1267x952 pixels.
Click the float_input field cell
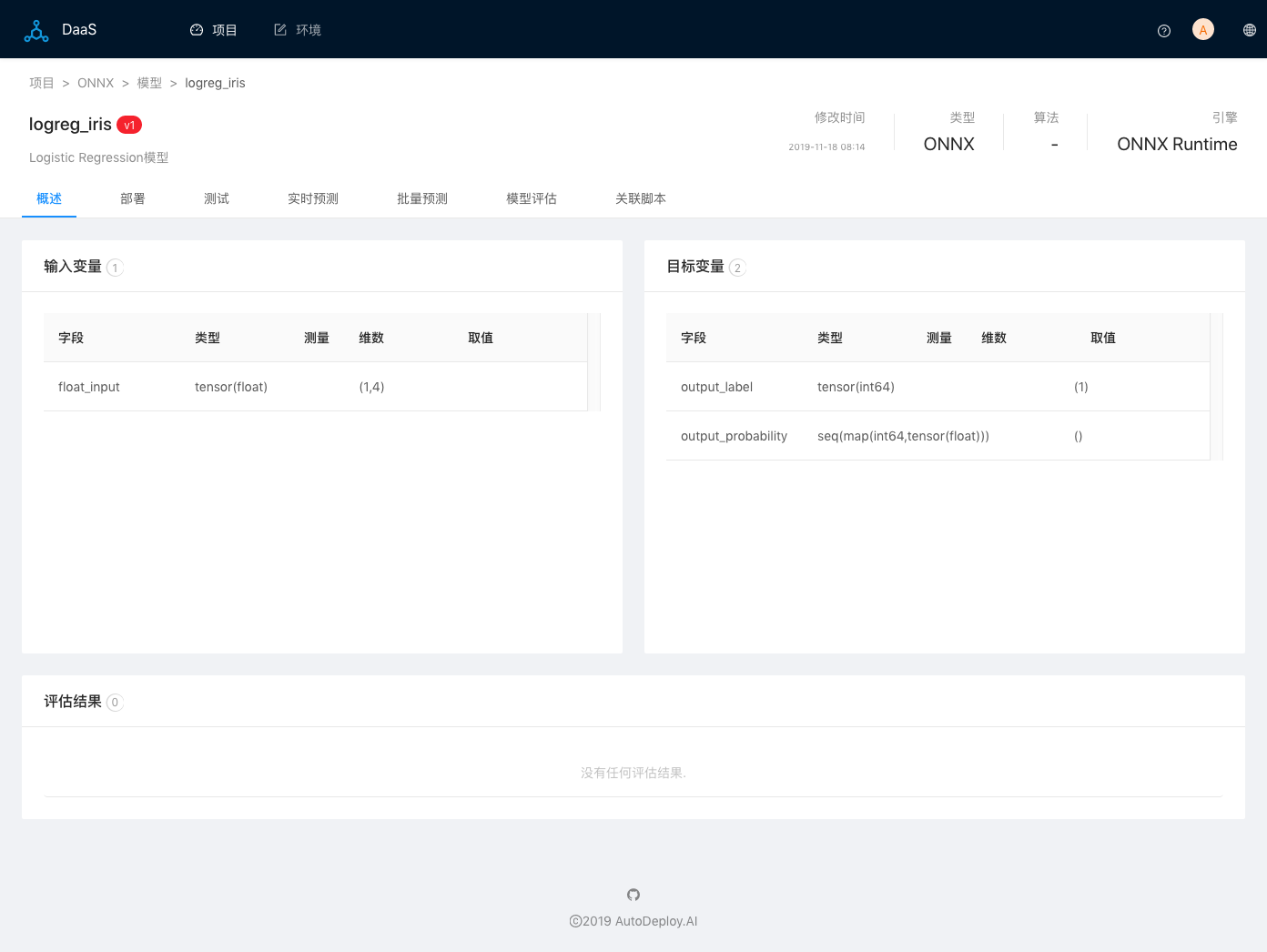(89, 387)
